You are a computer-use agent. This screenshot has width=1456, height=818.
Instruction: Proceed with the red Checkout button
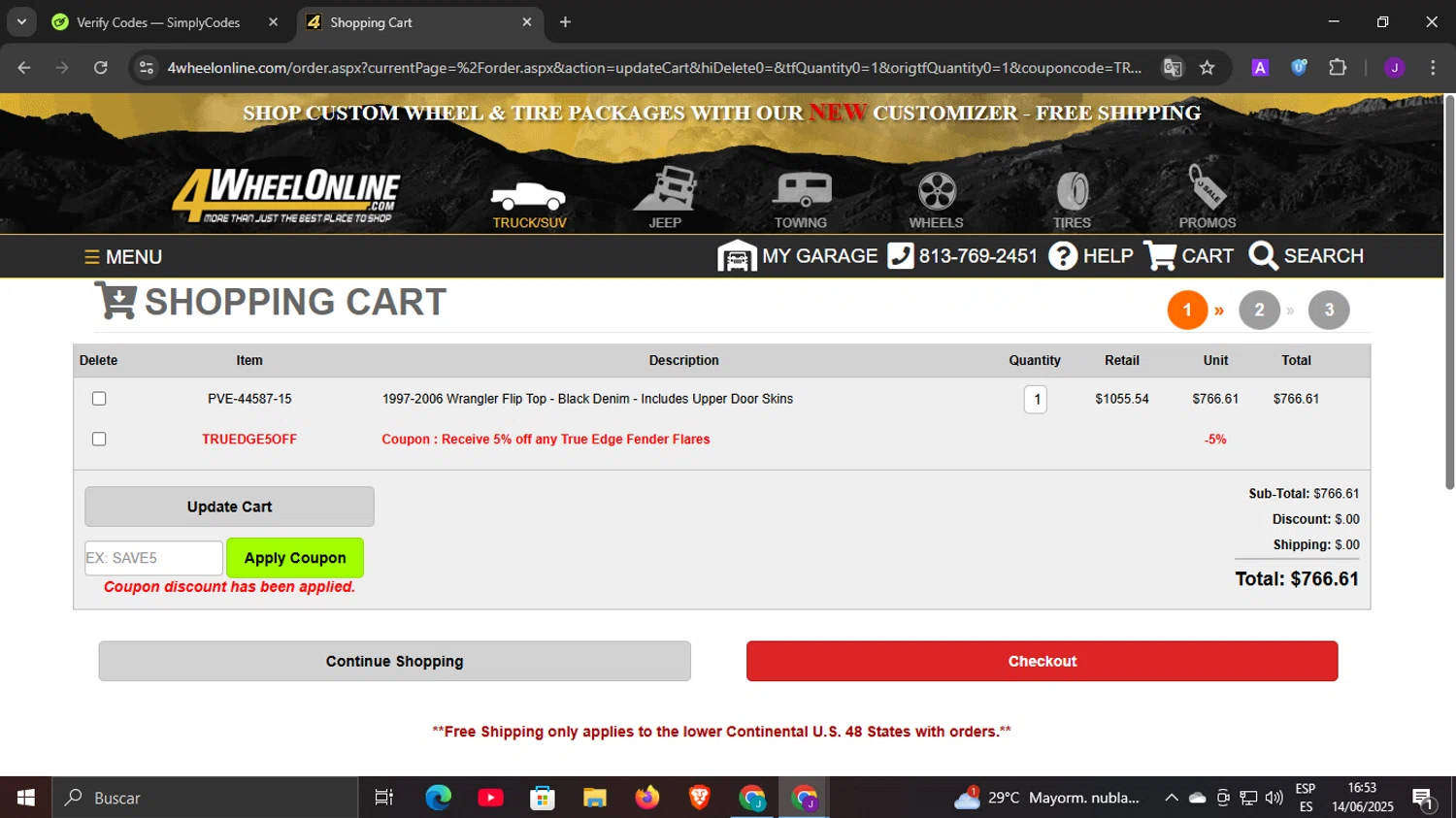(1042, 661)
